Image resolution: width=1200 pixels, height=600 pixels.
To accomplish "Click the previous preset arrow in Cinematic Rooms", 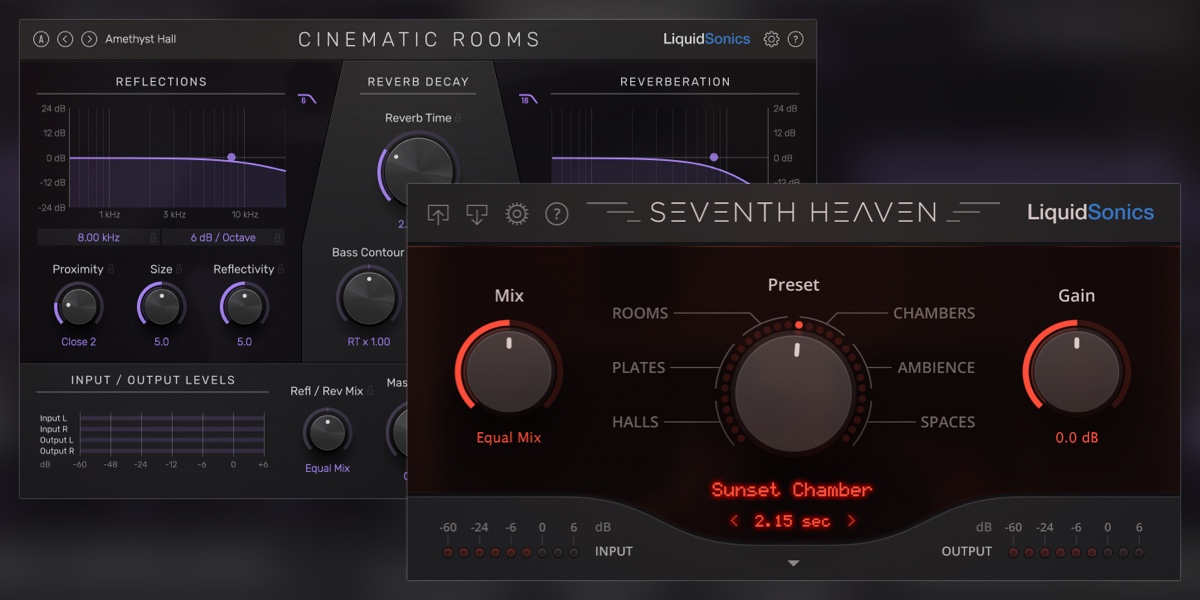I will point(65,38).
